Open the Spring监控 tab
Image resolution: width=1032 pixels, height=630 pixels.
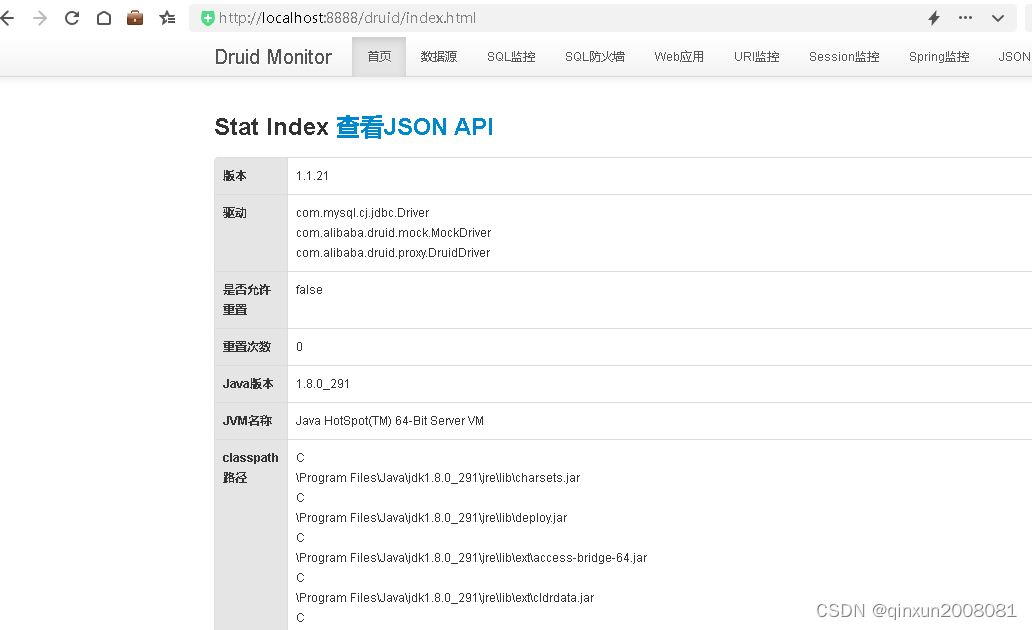939,57
